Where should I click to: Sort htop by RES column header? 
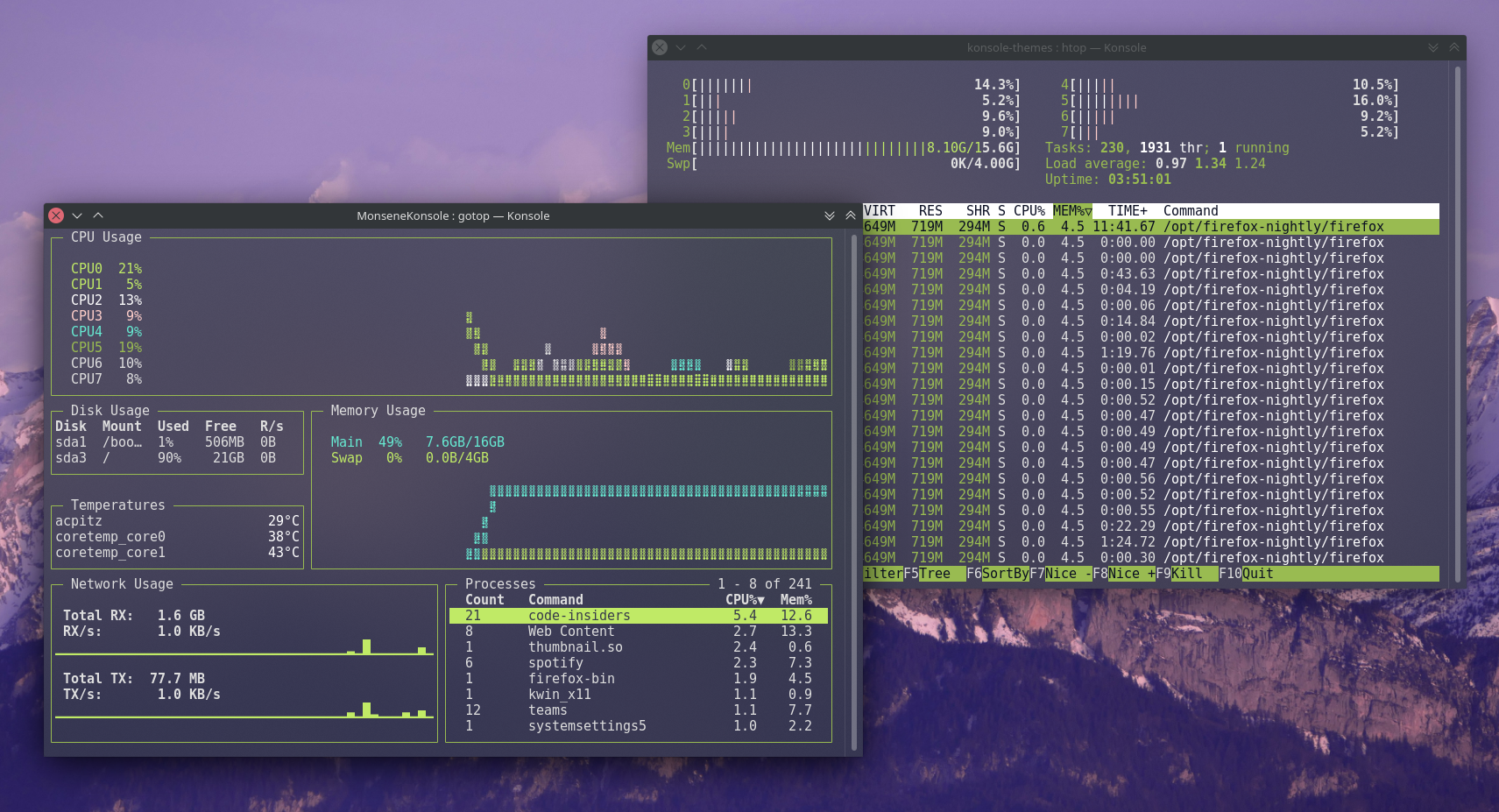pyautogui.click(x=930, y=211)
